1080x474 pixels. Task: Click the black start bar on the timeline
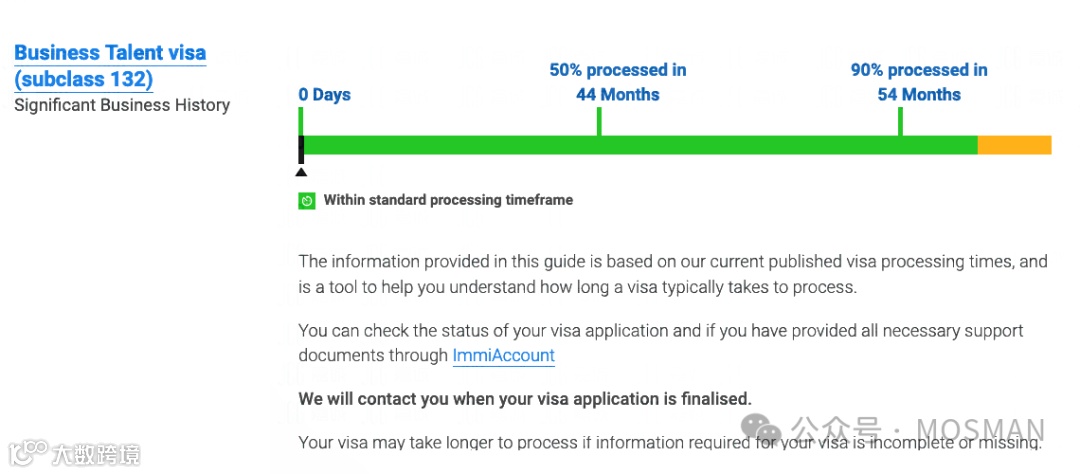click(x=301, y=150)
